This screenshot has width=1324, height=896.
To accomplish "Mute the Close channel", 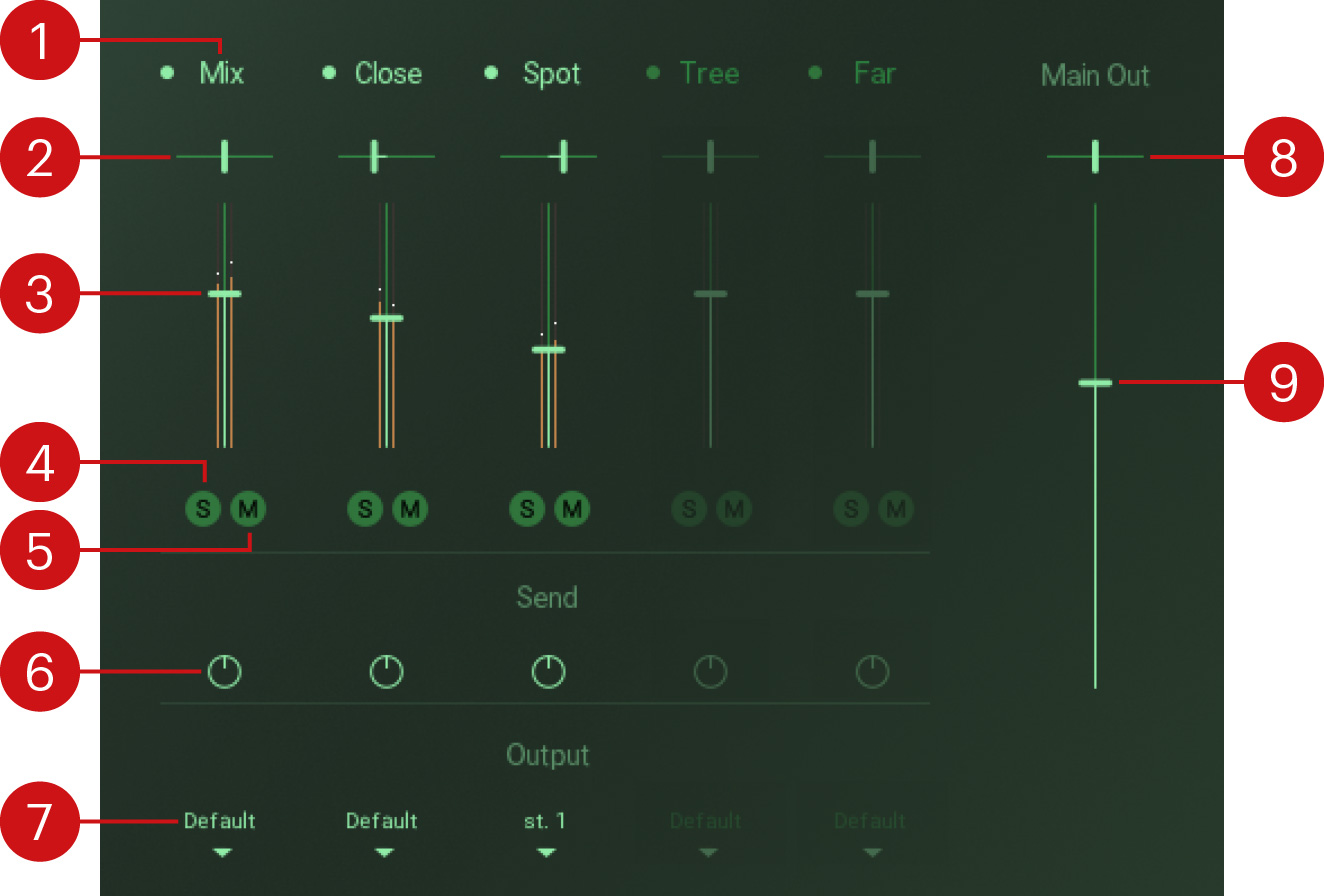I will click(x=410, y=509).
